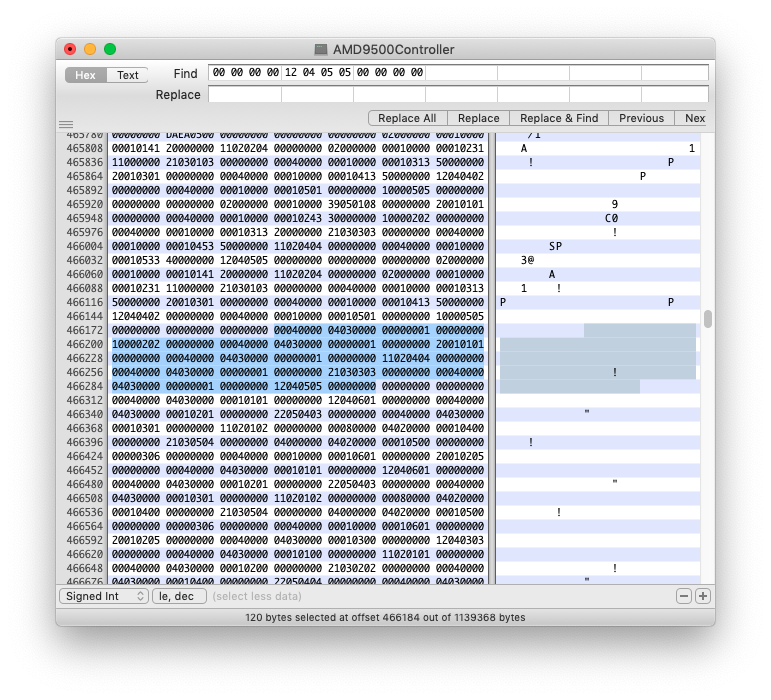771x700 pixels.
Task: Click the AMD9500Controller window title
Action: [393, 50]
